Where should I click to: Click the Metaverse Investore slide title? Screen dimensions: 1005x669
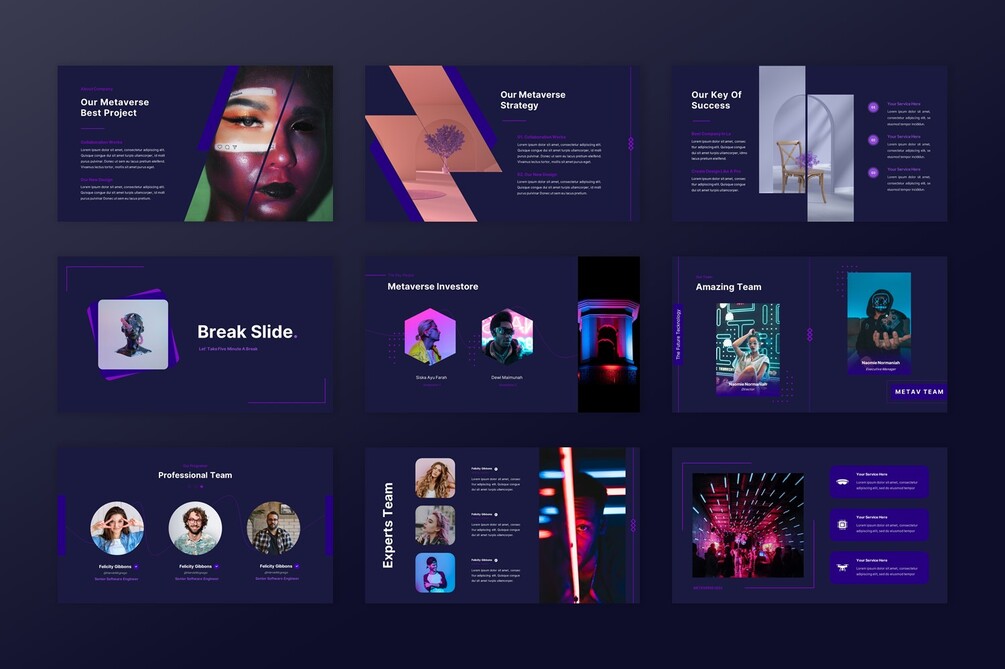pyautogui.click(x=433, y=286)
